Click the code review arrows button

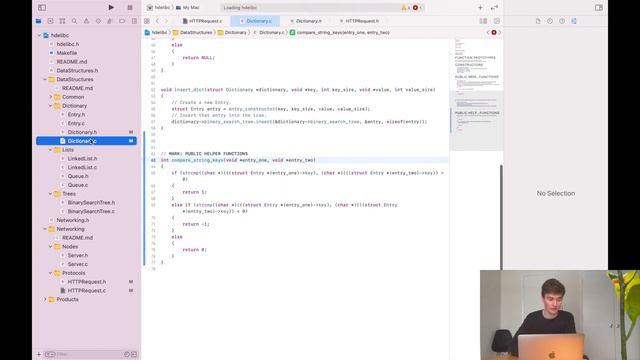pyautogui.click(x=494, y=7)
